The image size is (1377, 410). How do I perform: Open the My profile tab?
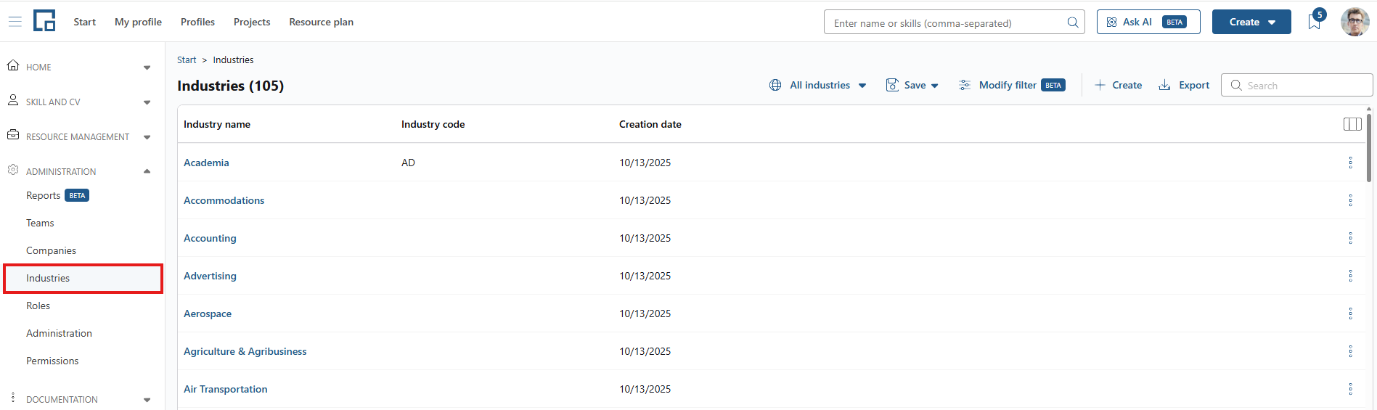pyautogui.click(x=138, y=22)
